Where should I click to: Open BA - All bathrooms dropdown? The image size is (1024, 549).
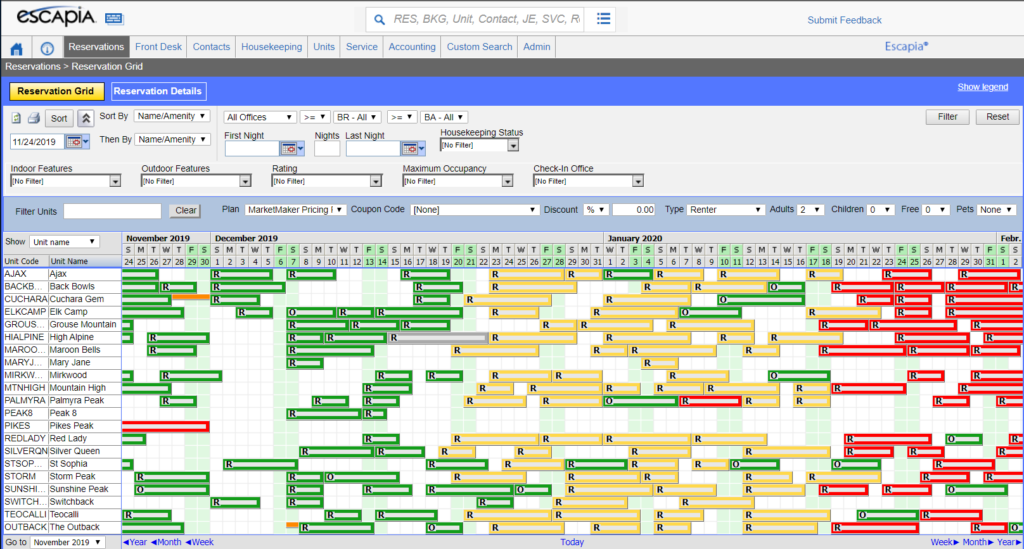444,117
